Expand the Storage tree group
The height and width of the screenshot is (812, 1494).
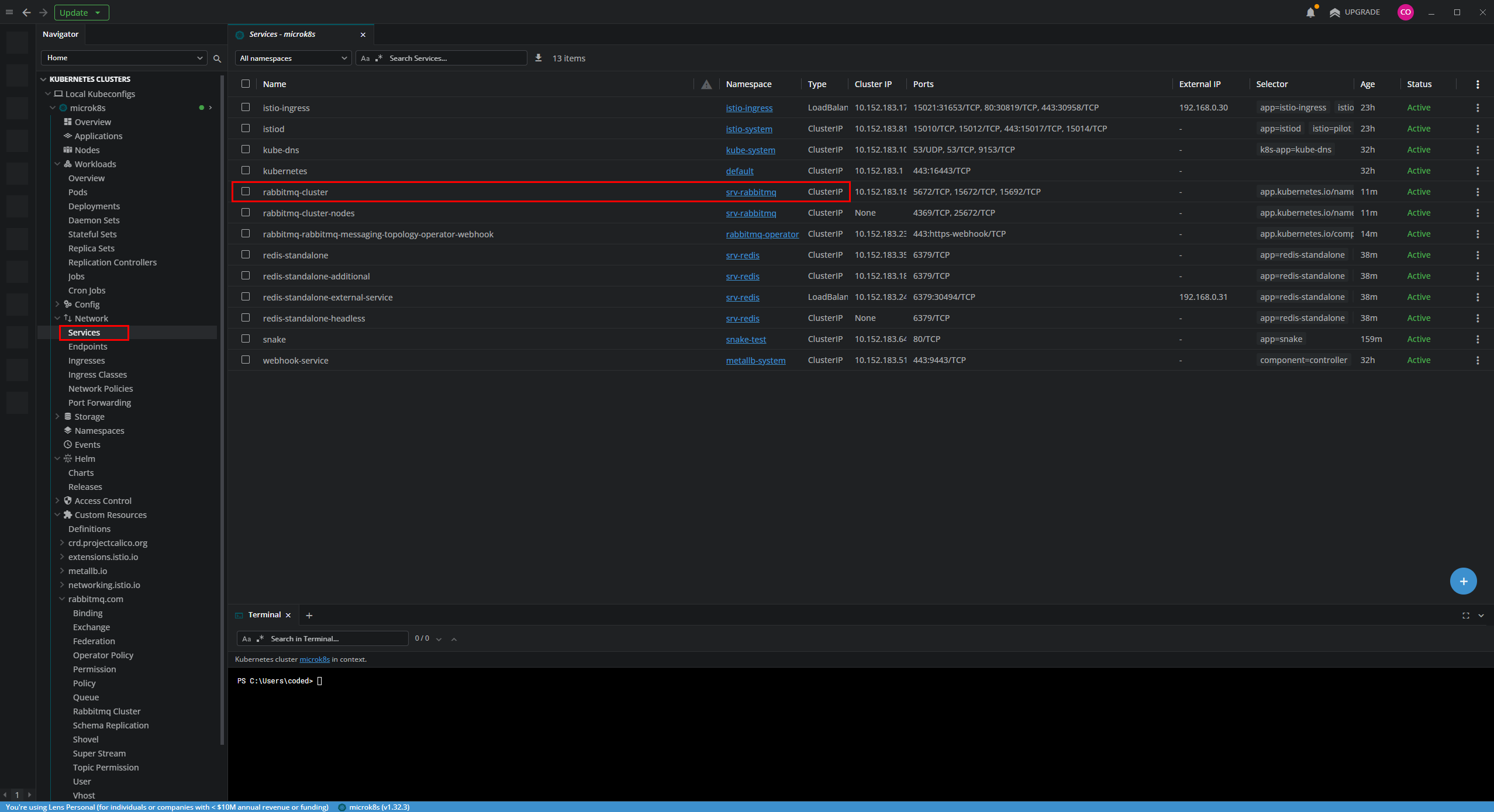point(57,417)
